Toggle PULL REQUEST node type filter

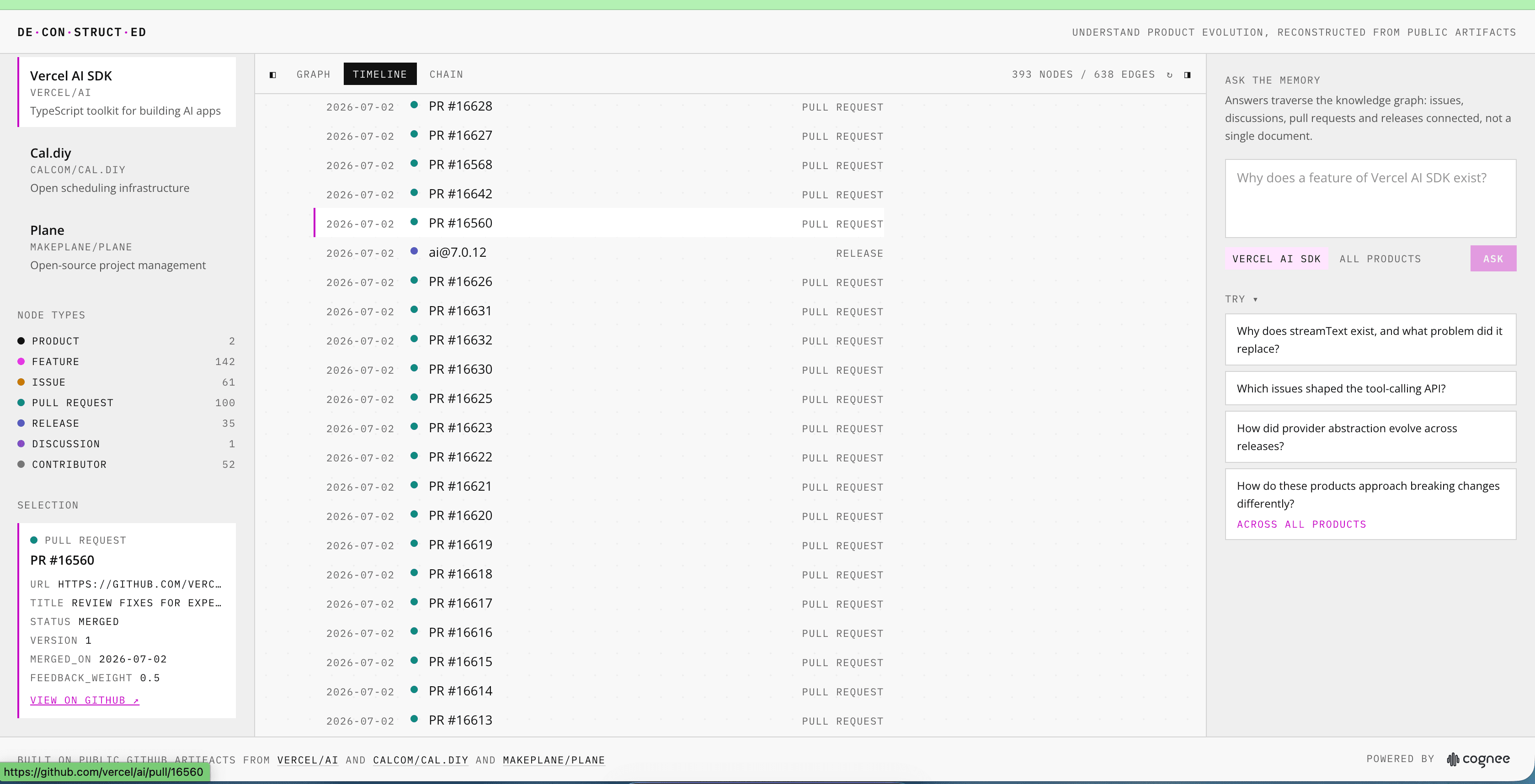(126, 403)
